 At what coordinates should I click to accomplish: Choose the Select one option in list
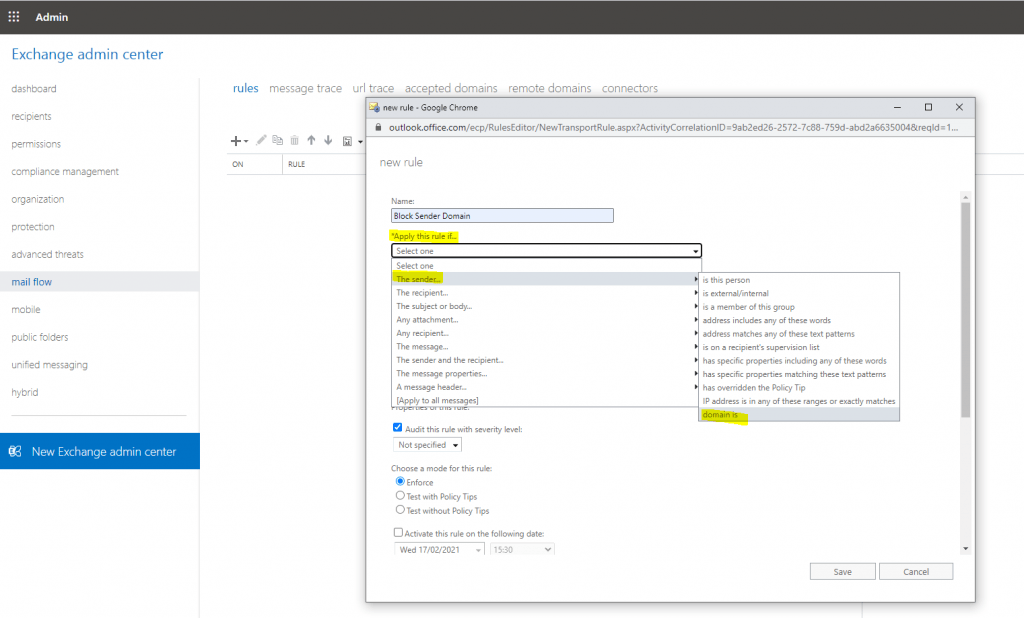tap(546, 266)
